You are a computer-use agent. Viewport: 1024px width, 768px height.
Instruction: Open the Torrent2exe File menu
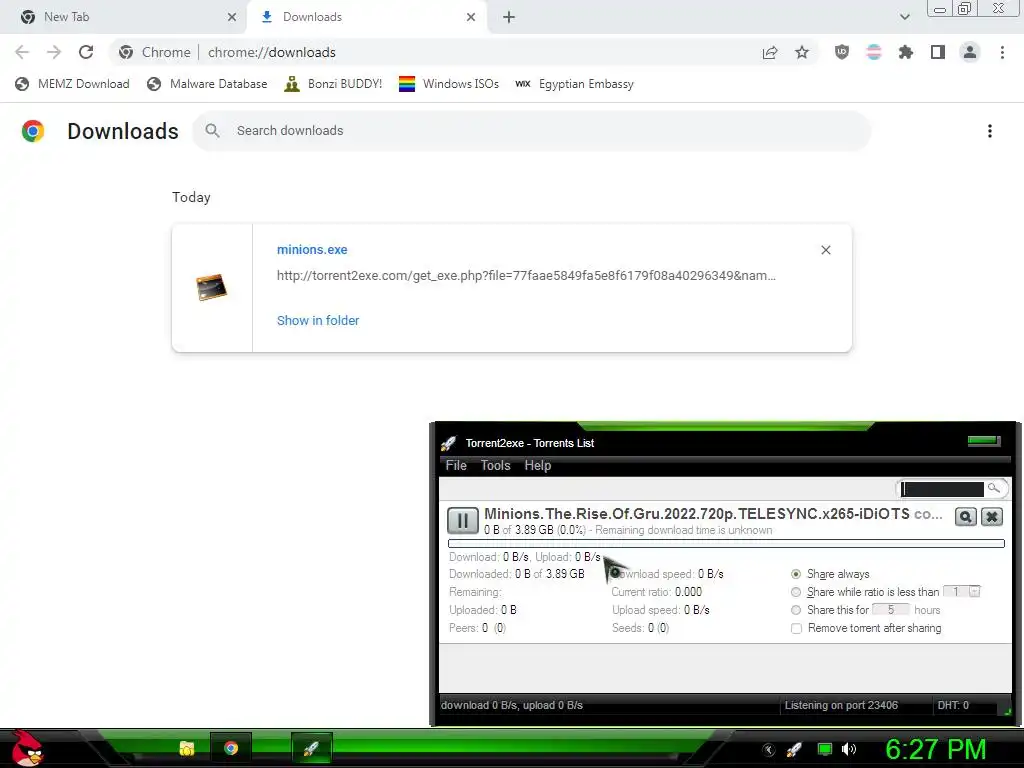[456, 465]
